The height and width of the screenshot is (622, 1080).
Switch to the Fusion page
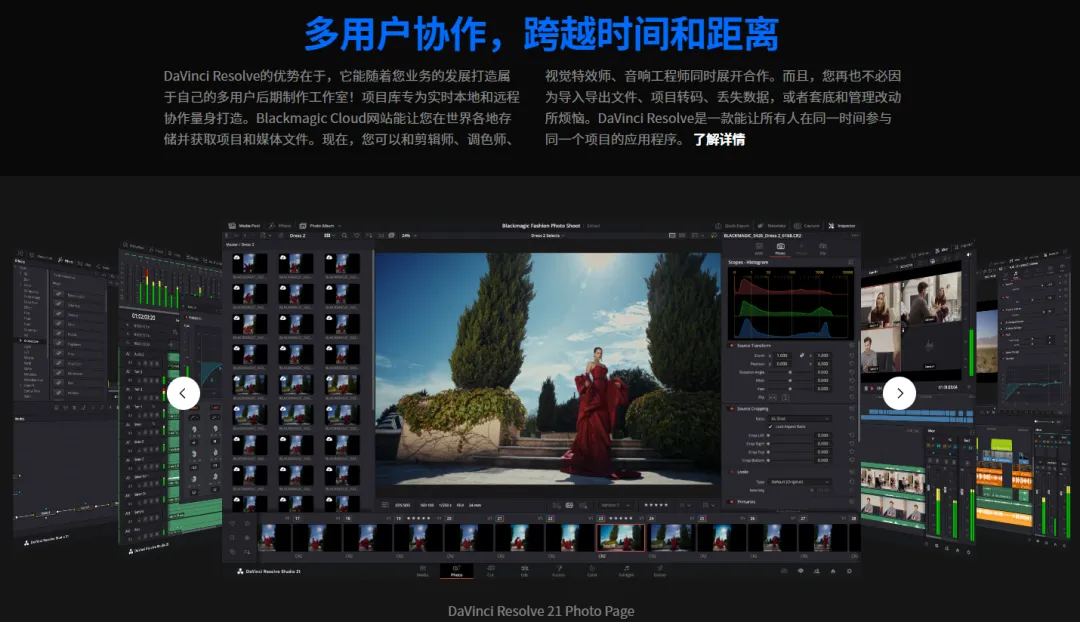[559, 571]
